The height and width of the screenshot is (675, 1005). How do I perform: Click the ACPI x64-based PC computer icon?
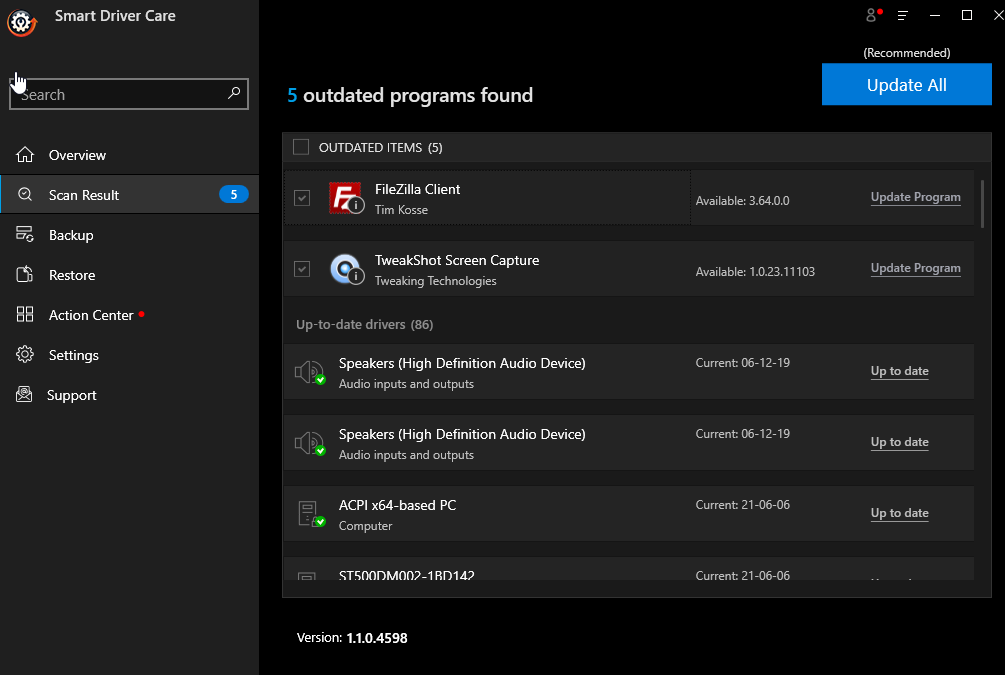pos(311,514)
